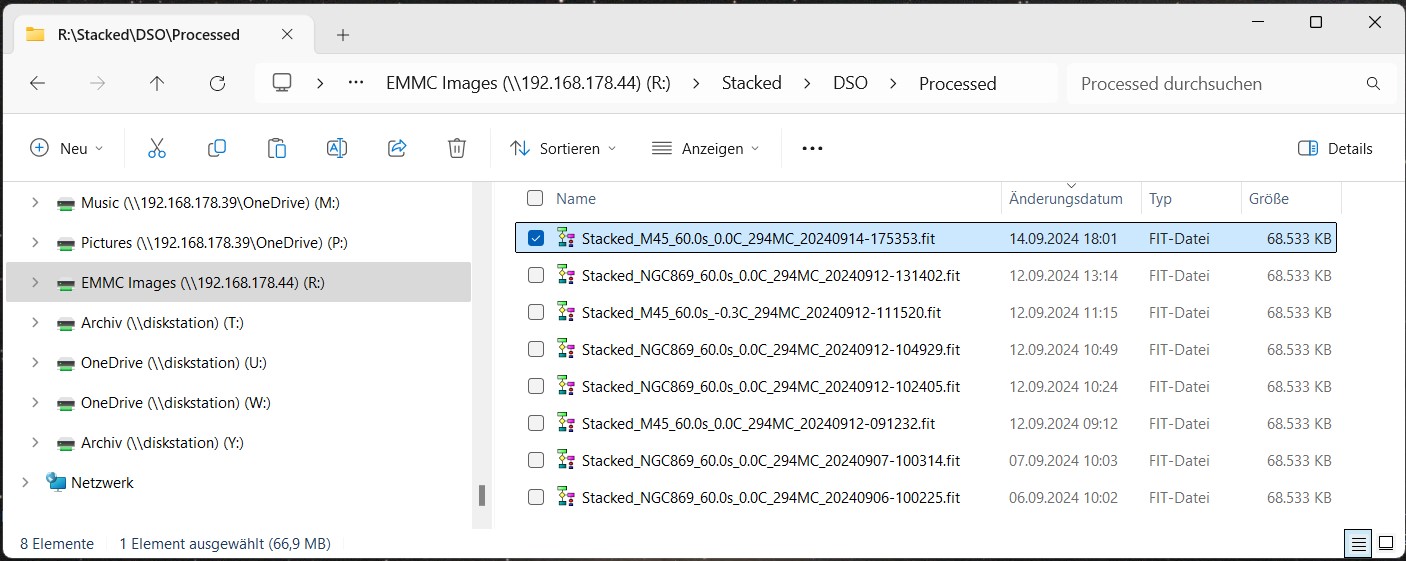Click the Paste clipboard icon

click(x=277, y=148)
